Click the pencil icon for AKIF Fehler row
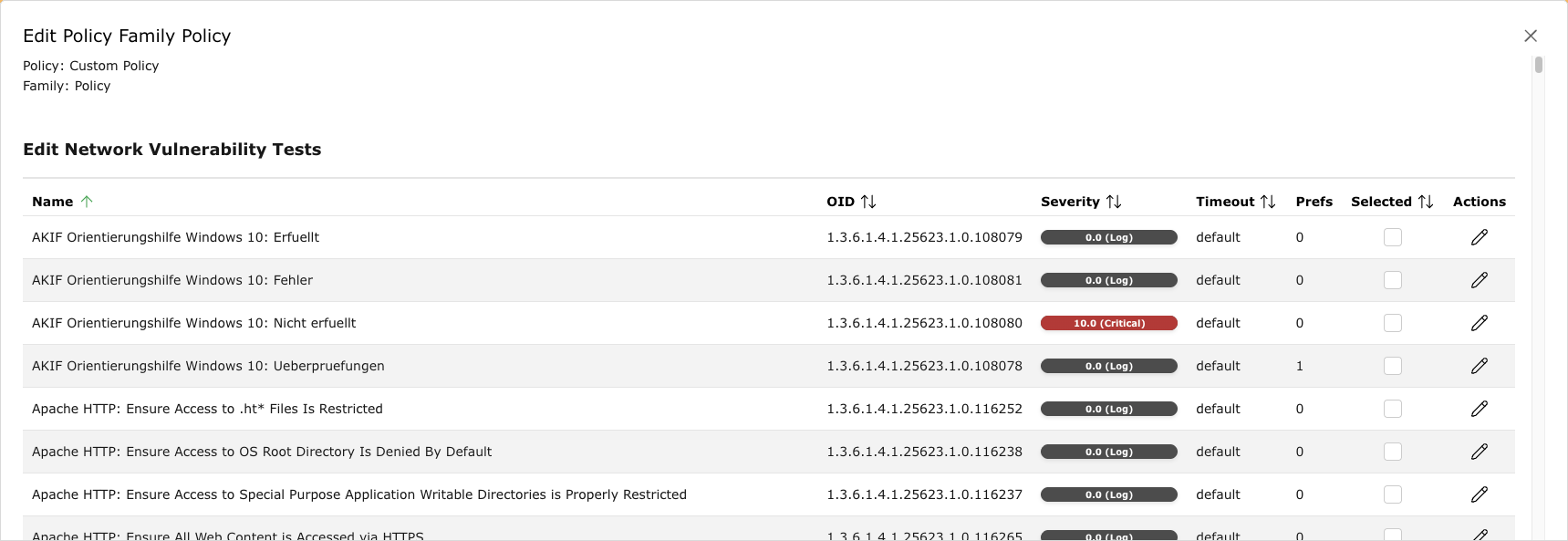This screenshot has height=541, width=1568. (1479, 280)
